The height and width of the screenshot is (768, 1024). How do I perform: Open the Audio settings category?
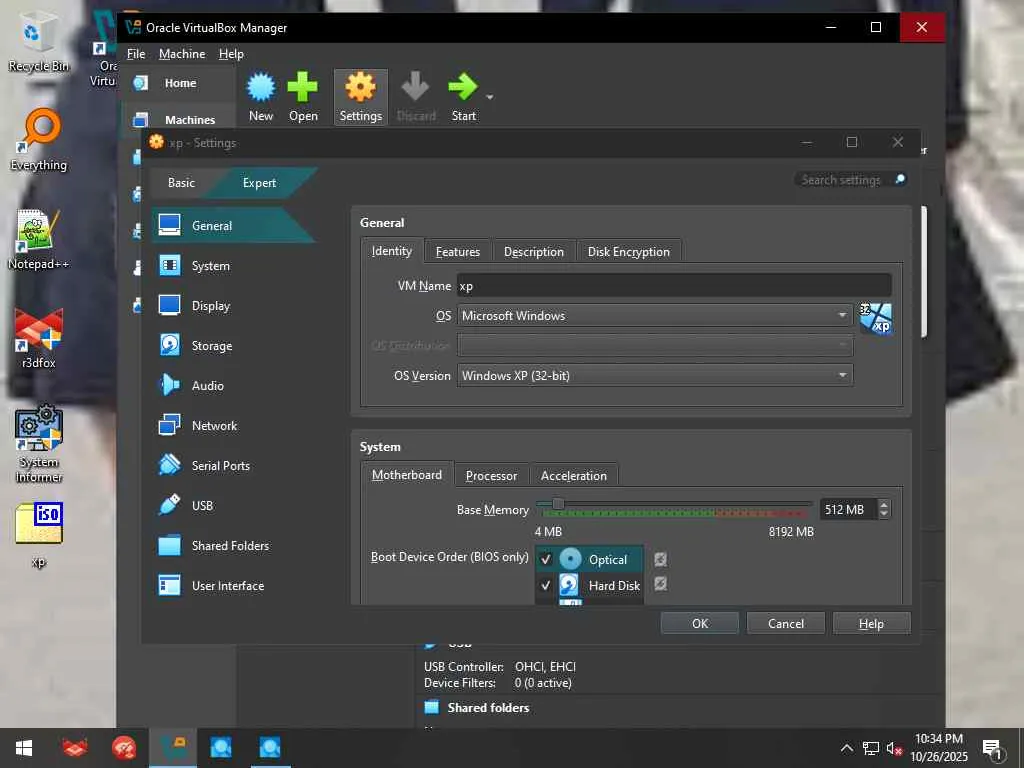[x=208, y=385]
